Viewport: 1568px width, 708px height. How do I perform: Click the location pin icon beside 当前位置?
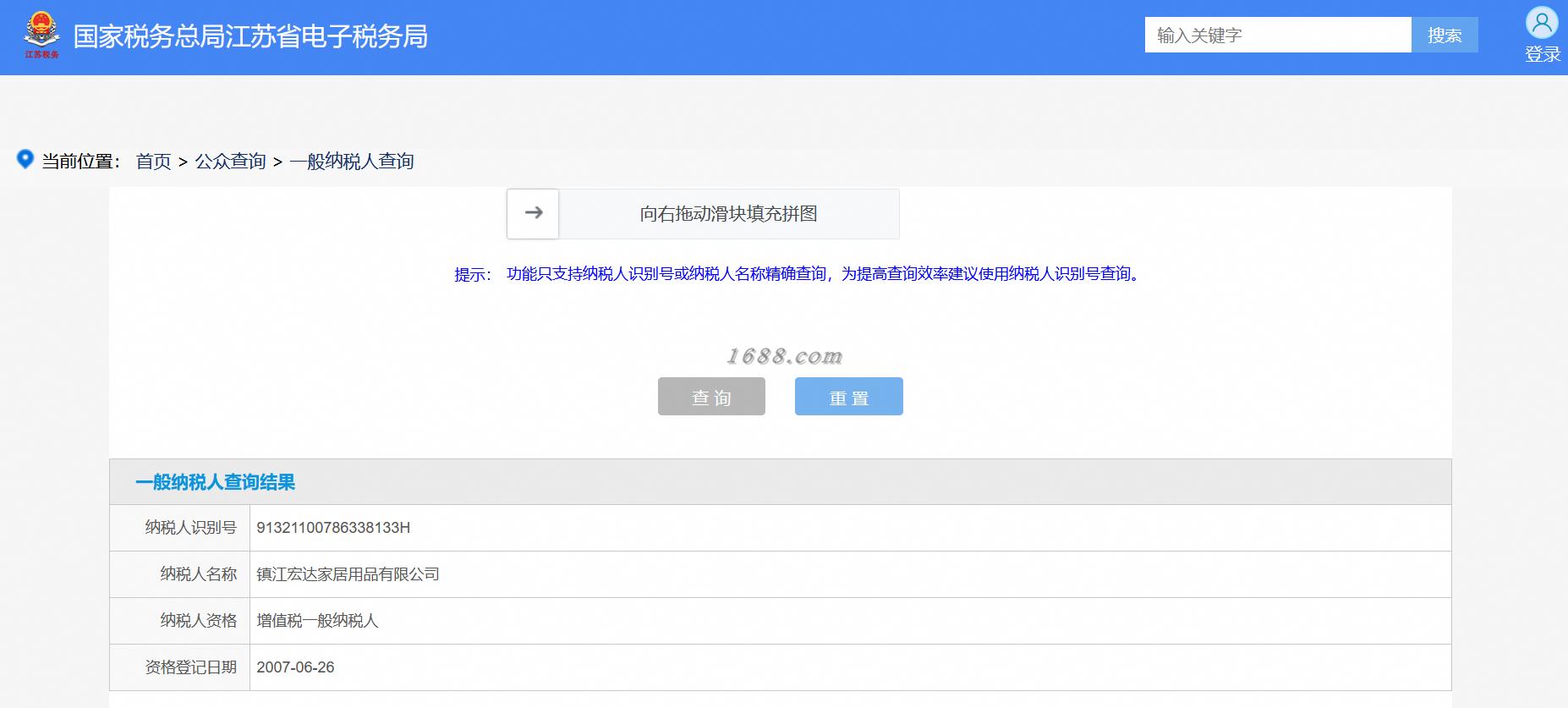[x=25, y=159]
